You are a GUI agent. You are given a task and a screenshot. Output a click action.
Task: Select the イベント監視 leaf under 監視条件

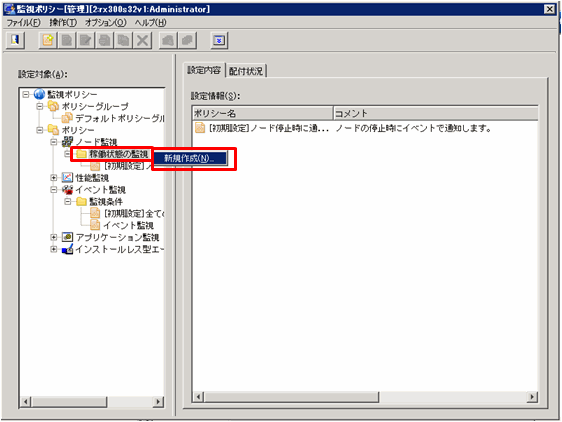pyautogui.click(x=128, y=225)
